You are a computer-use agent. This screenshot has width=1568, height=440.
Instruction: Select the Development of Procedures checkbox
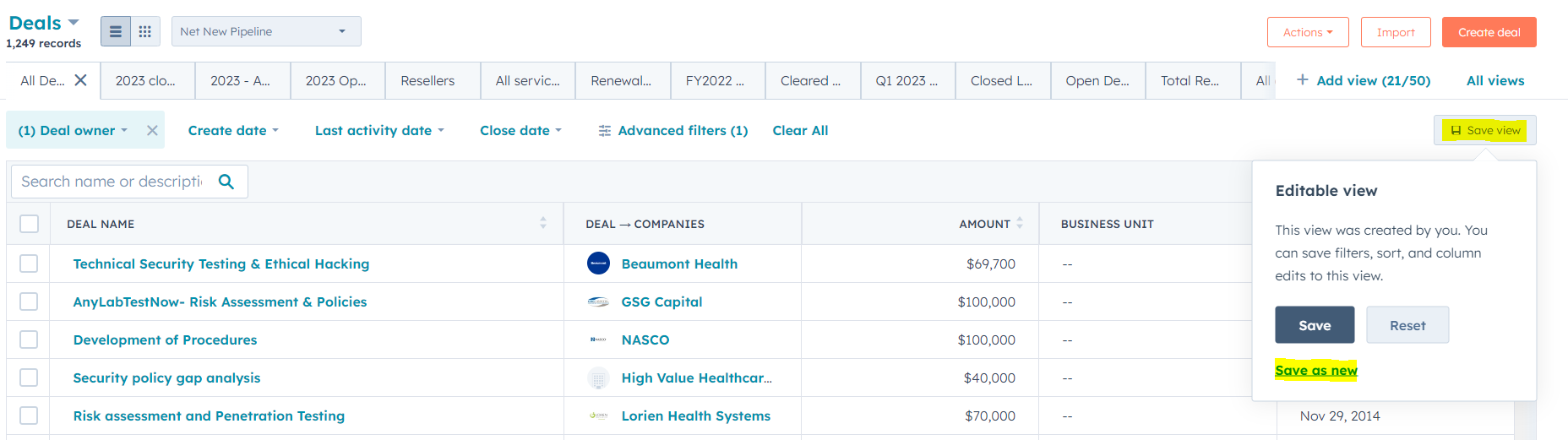coord(29,340)
